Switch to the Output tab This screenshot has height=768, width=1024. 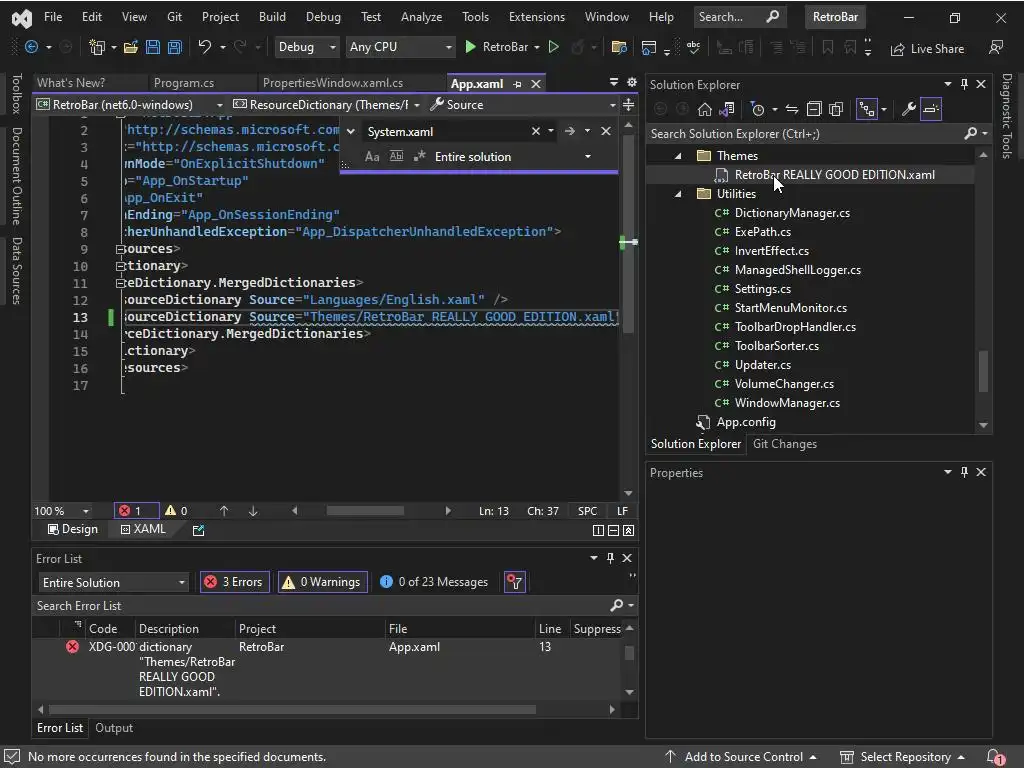click(x=114, y=728)
